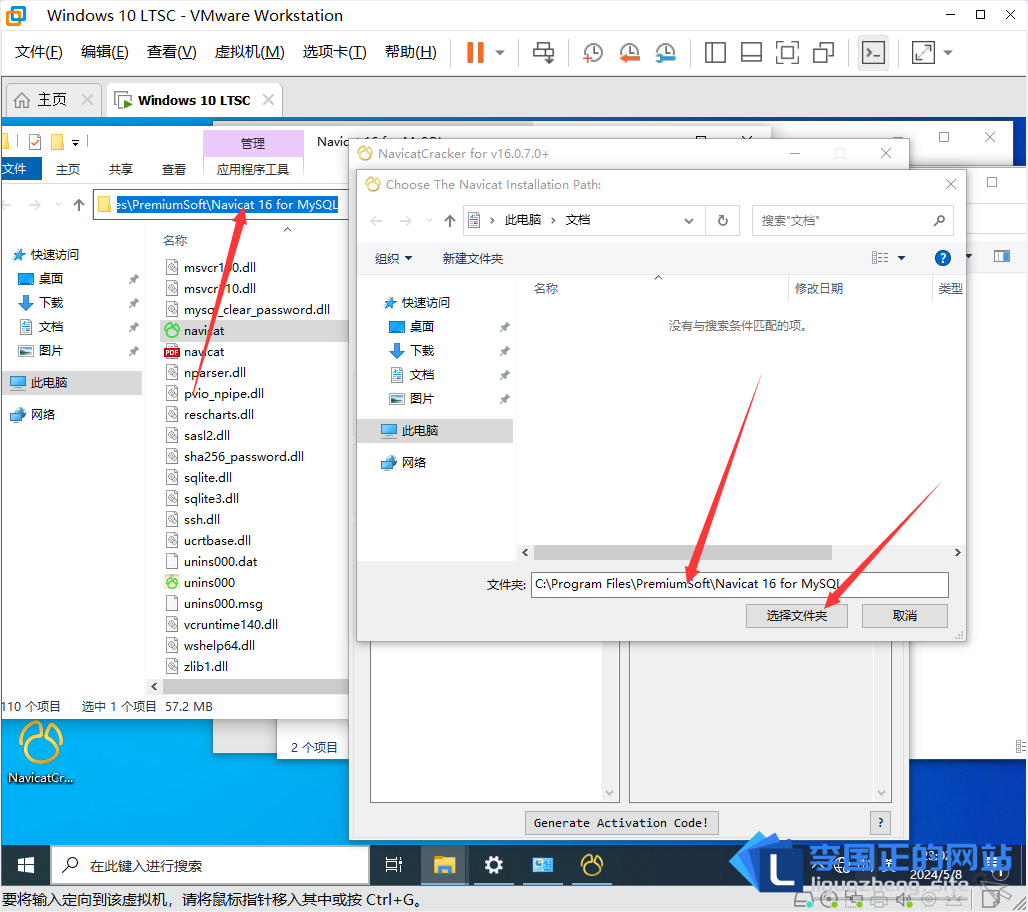The image size is (1028, 912).
Task: Switch to the 主页 tab in VMware
Action: click(x=52, y=100)
